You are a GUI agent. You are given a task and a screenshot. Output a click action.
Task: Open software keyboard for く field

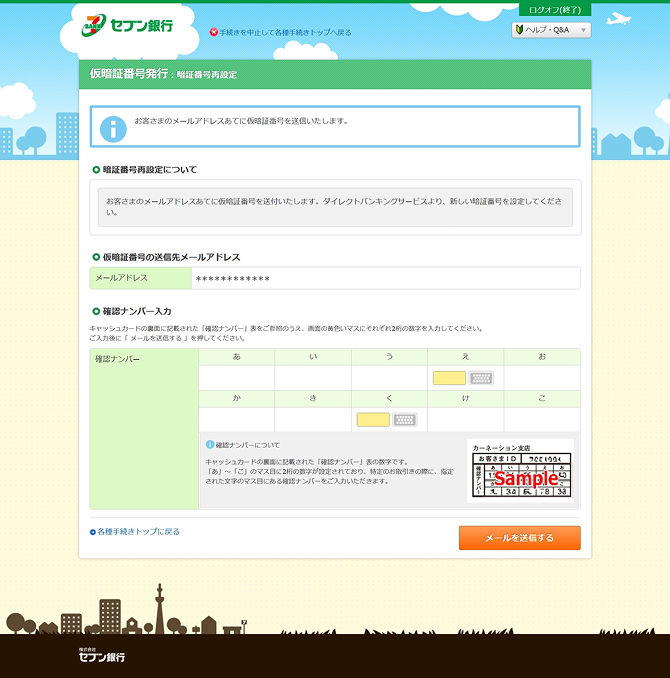405,420
